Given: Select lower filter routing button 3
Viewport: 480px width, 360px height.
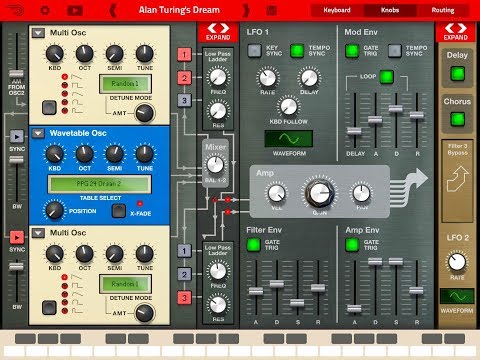Looking at the screenshot, I should tap(184, 297).
